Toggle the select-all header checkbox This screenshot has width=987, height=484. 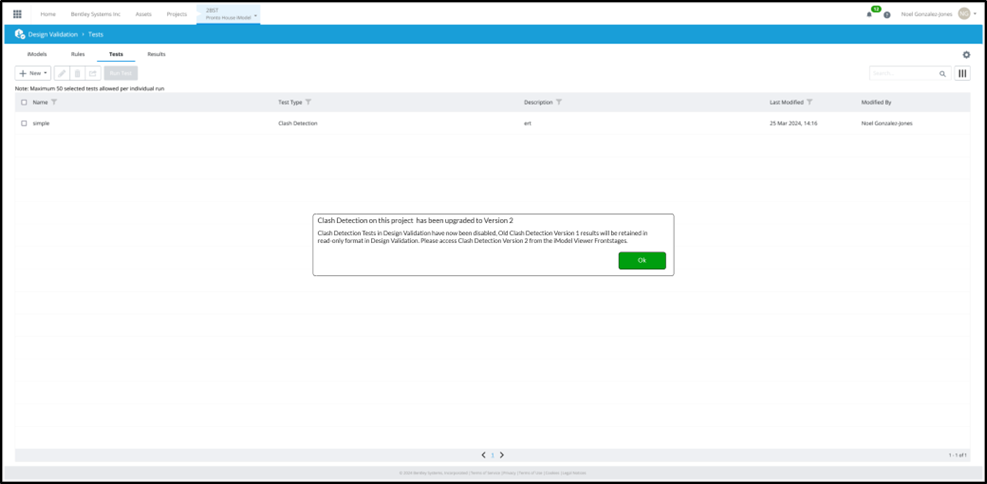(24, 102)
